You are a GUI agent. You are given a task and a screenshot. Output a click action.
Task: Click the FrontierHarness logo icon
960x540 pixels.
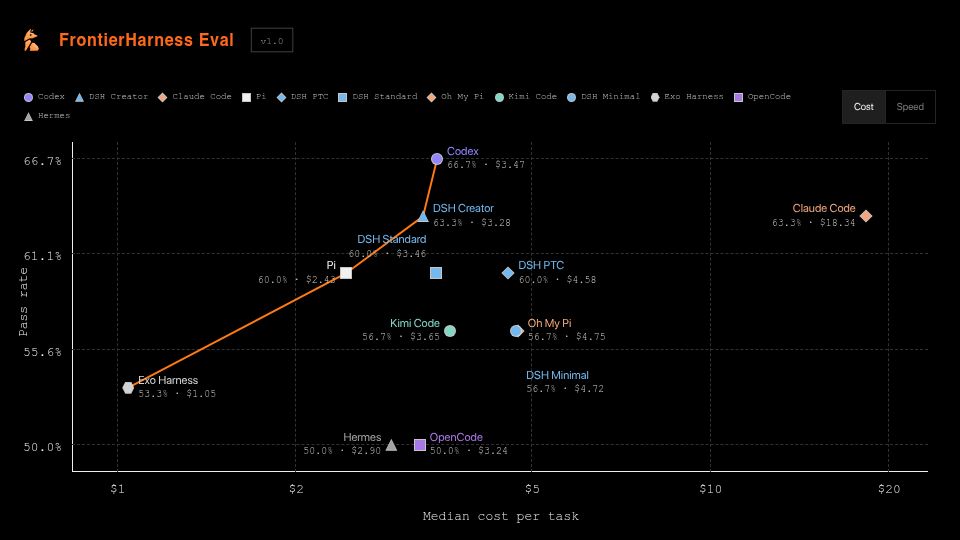click(x=31, y=40)
